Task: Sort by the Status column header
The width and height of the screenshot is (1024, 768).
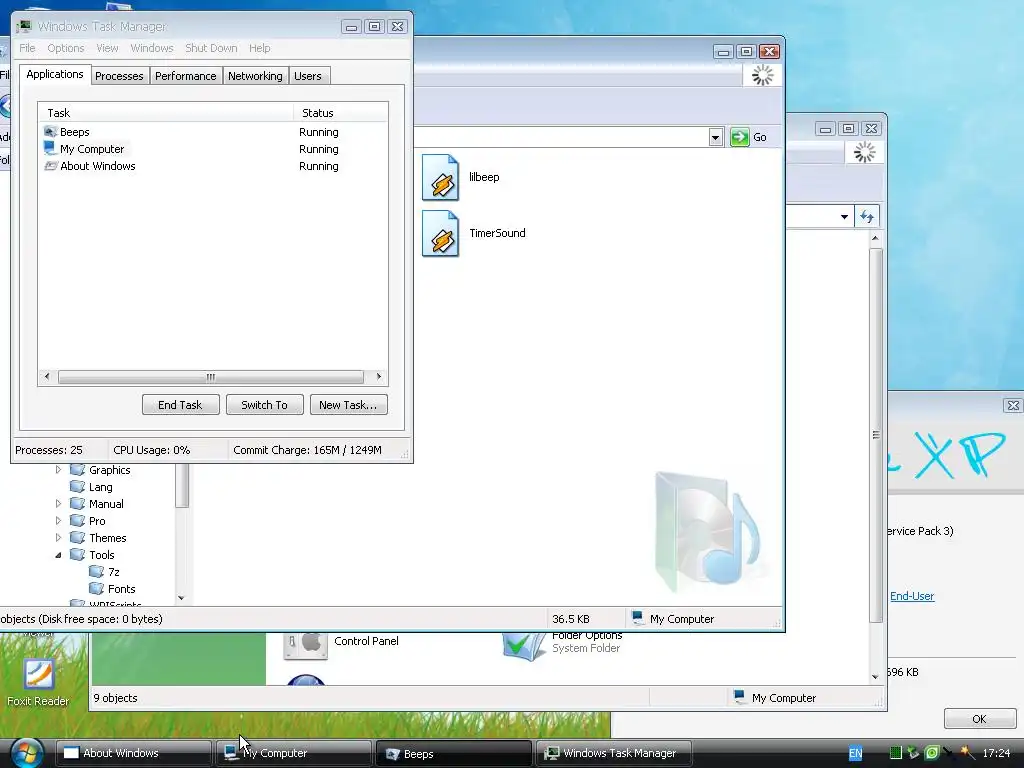Action: pos(341,113)
